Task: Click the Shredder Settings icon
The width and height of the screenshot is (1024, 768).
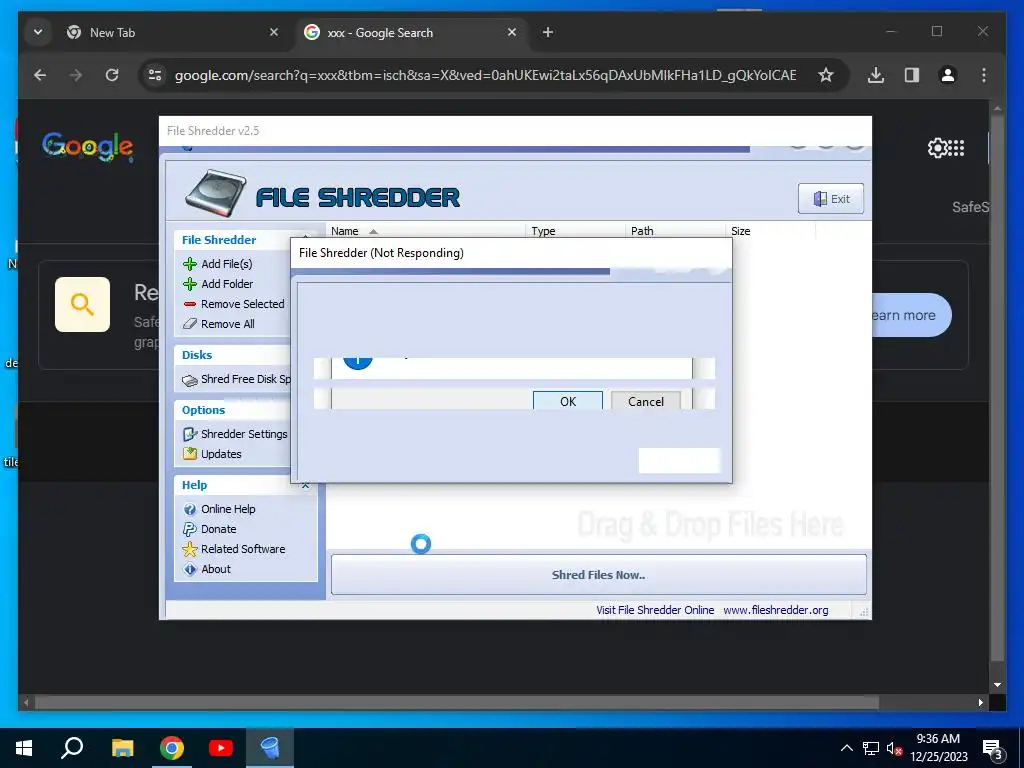Action: tap(190, 434)
